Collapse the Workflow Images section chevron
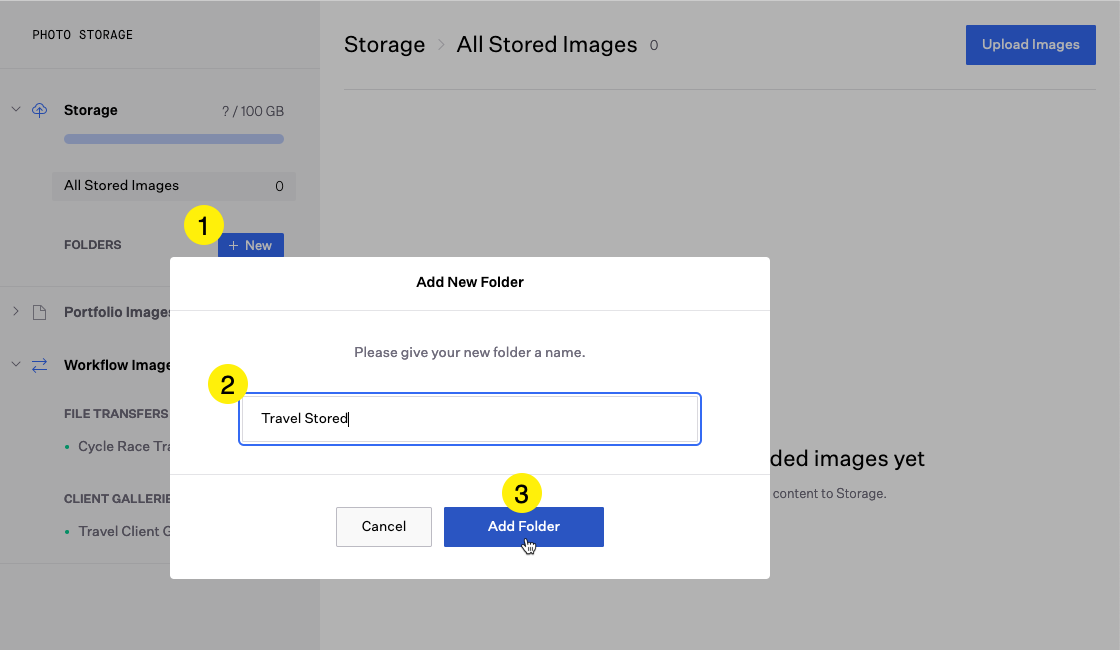This screenshot has height=650, width=1120. [16, 365]
